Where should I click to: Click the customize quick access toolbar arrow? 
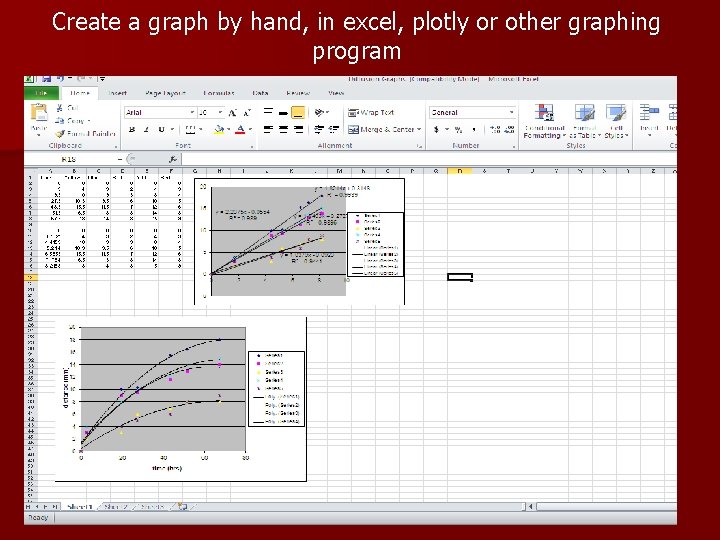point(102,79)
